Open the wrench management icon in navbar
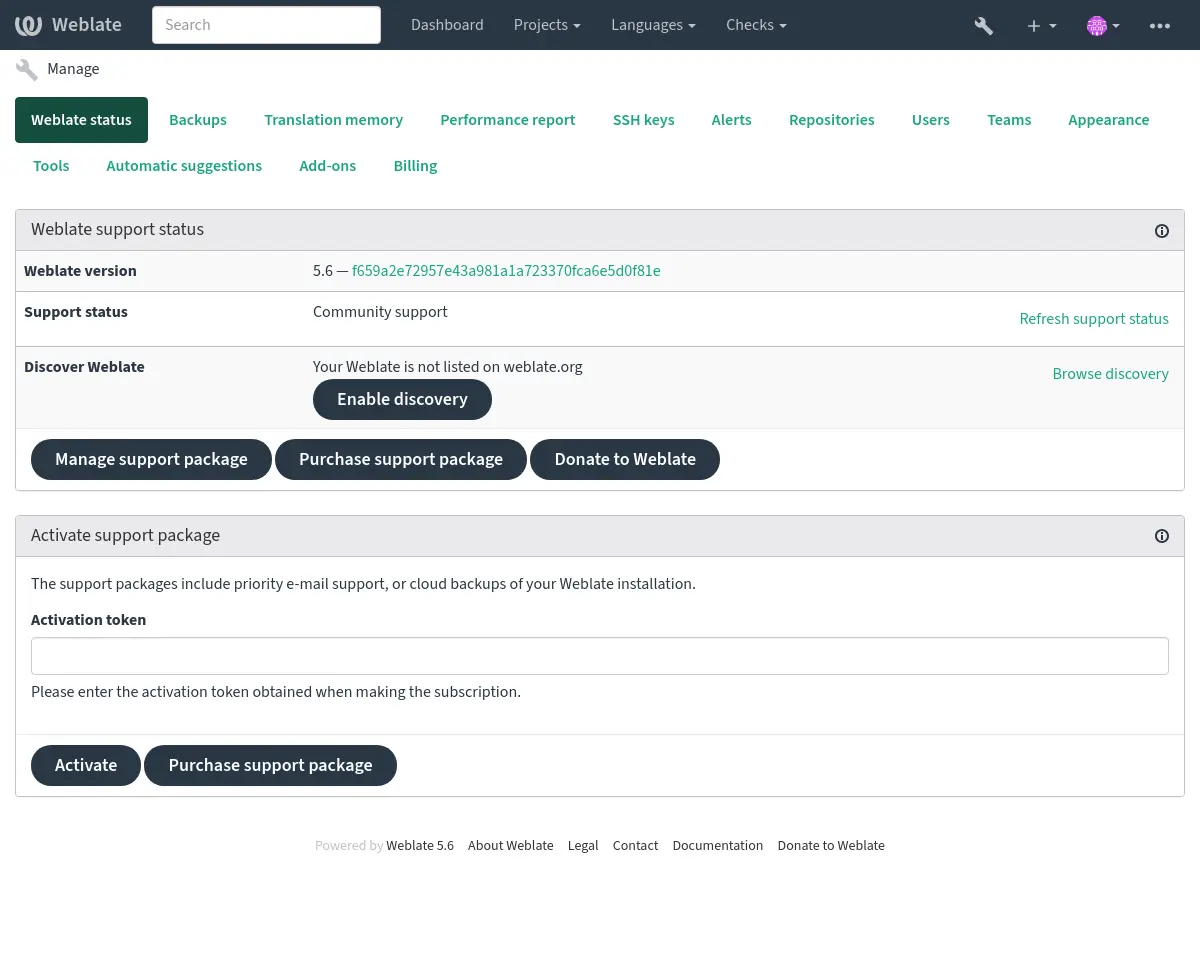The height and width of the screenshot is (957, 1200). 984,26
